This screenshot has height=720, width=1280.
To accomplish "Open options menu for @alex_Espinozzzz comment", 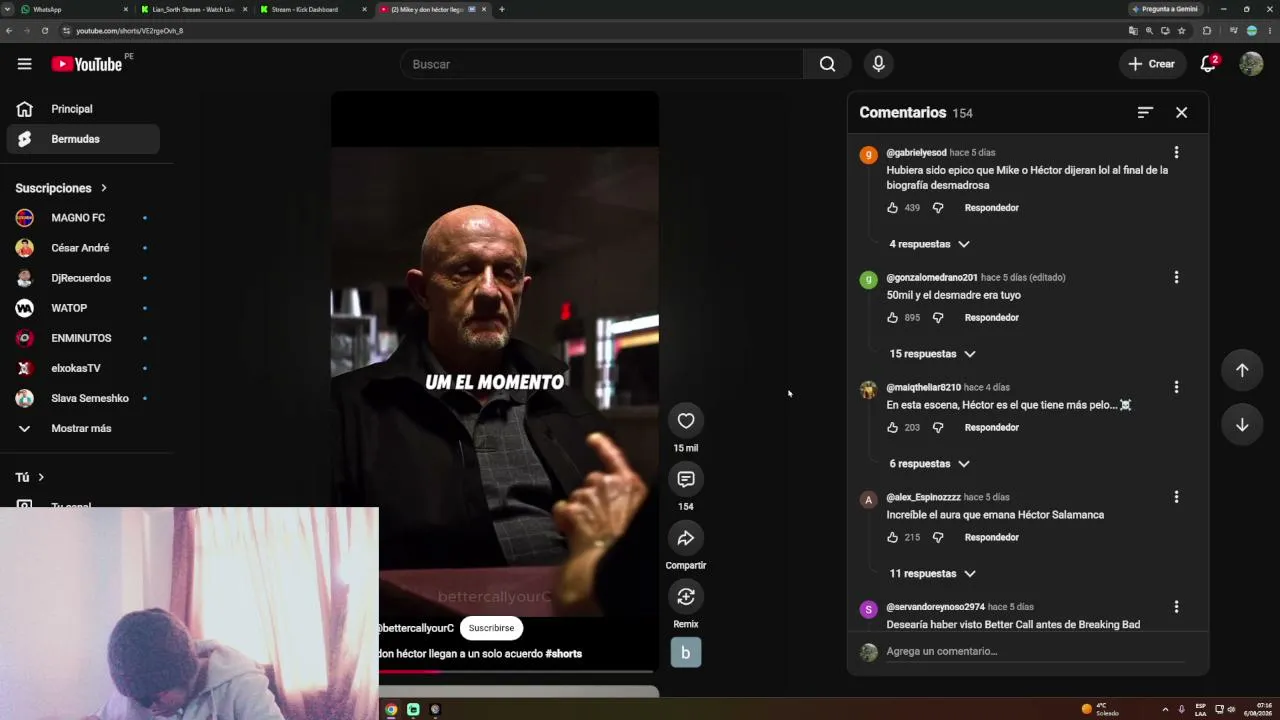I will [x=1176, y=497].
